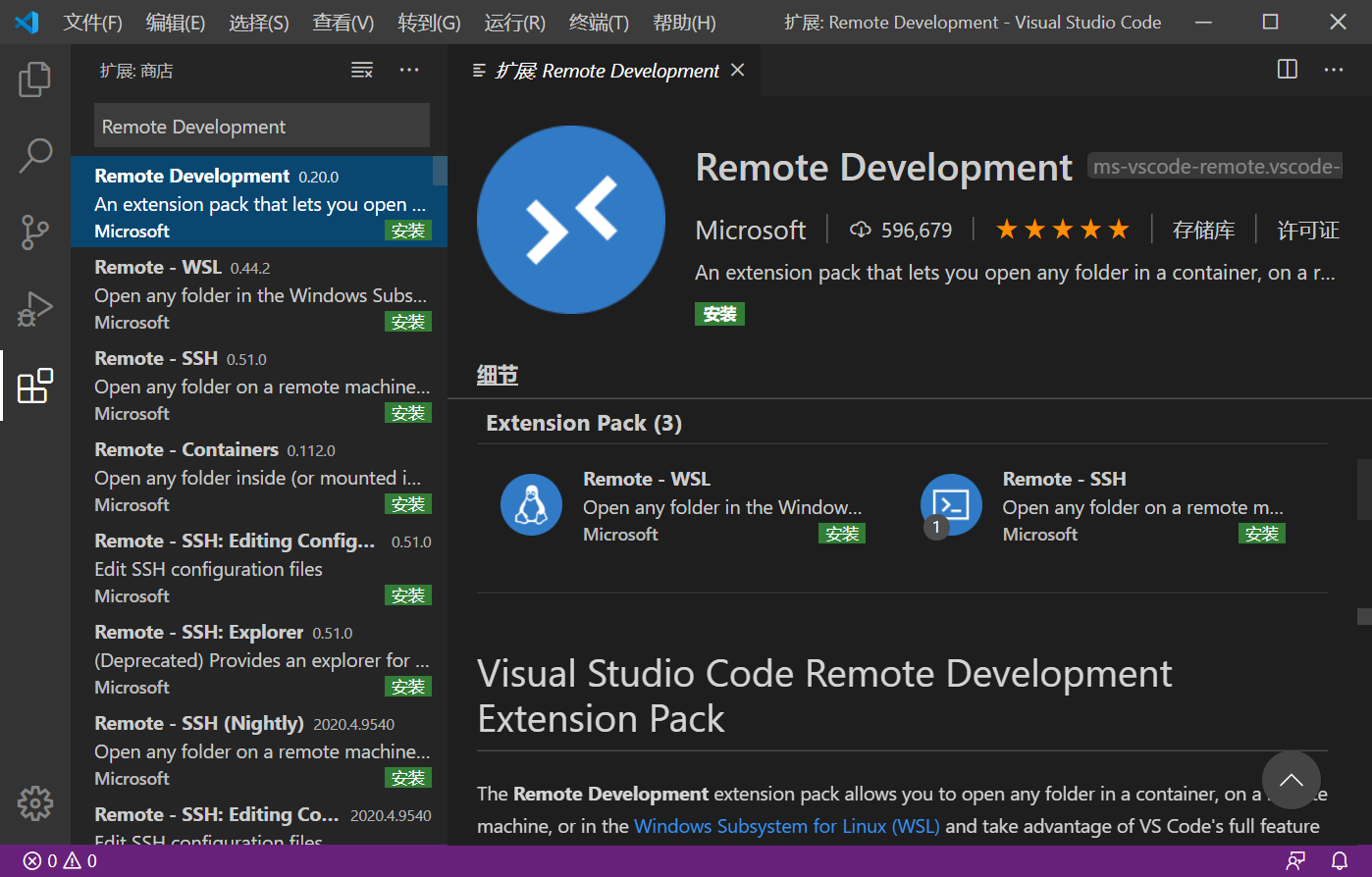Open the Manage gear icon

point(34,803)
